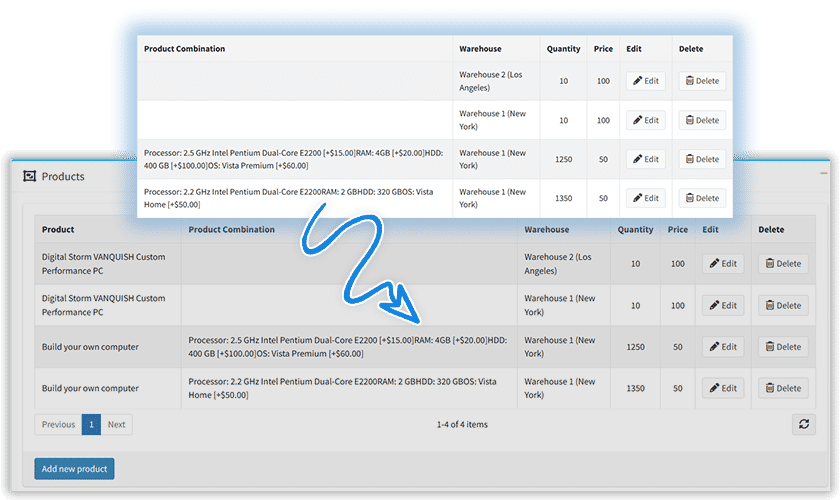Click the refresh icon in the grid footer

coord(804,424)
